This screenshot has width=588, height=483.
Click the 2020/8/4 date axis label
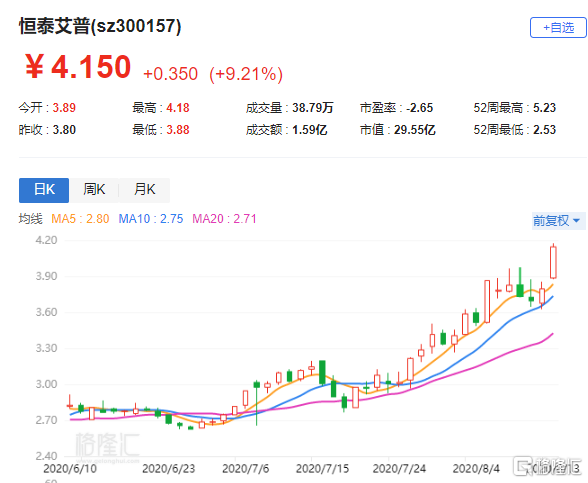click(x=476, y=469)
